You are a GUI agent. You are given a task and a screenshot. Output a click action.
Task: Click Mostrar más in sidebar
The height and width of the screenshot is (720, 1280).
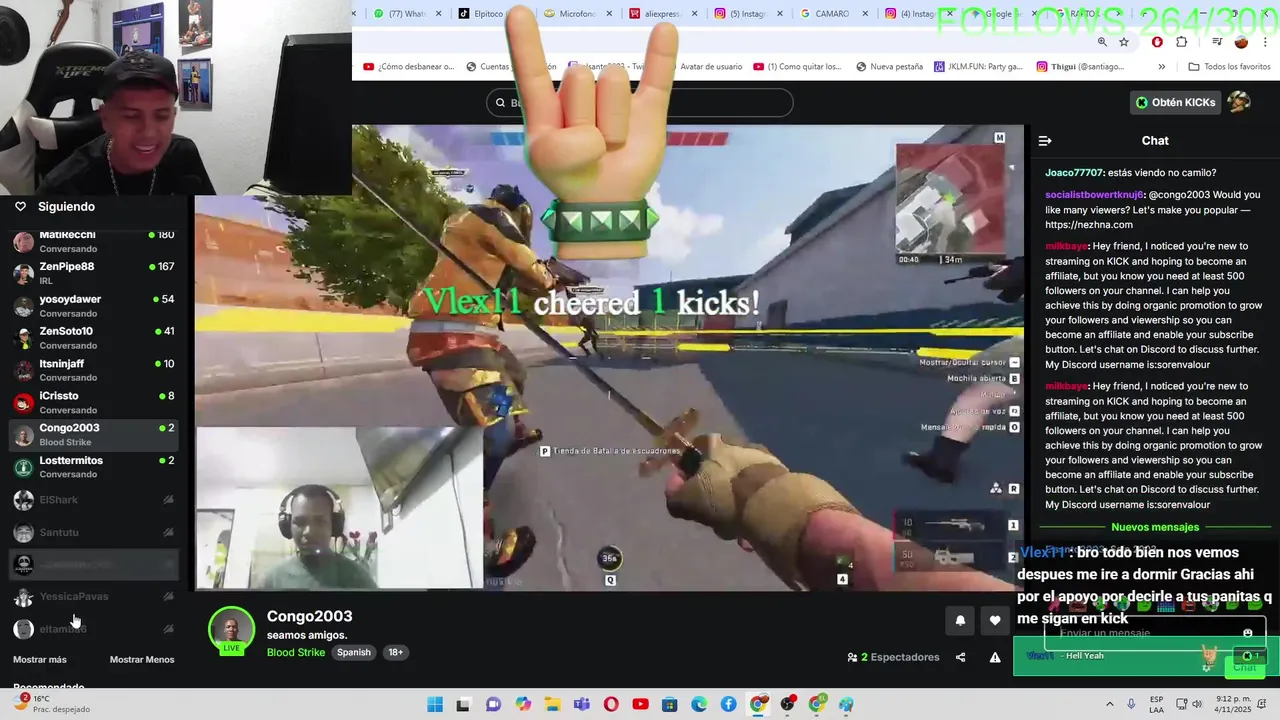point(40,659)
